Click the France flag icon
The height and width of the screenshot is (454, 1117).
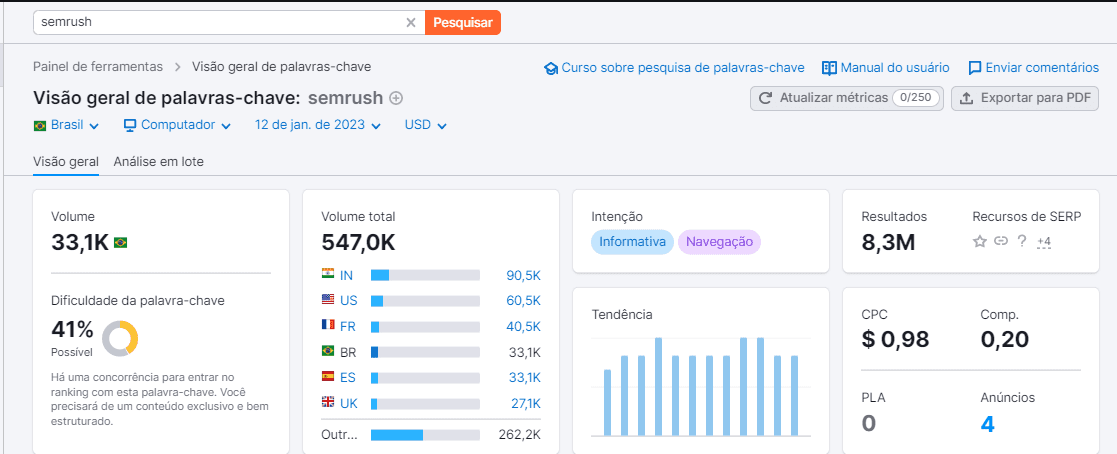pyautogui.click(x=328, y=325)
